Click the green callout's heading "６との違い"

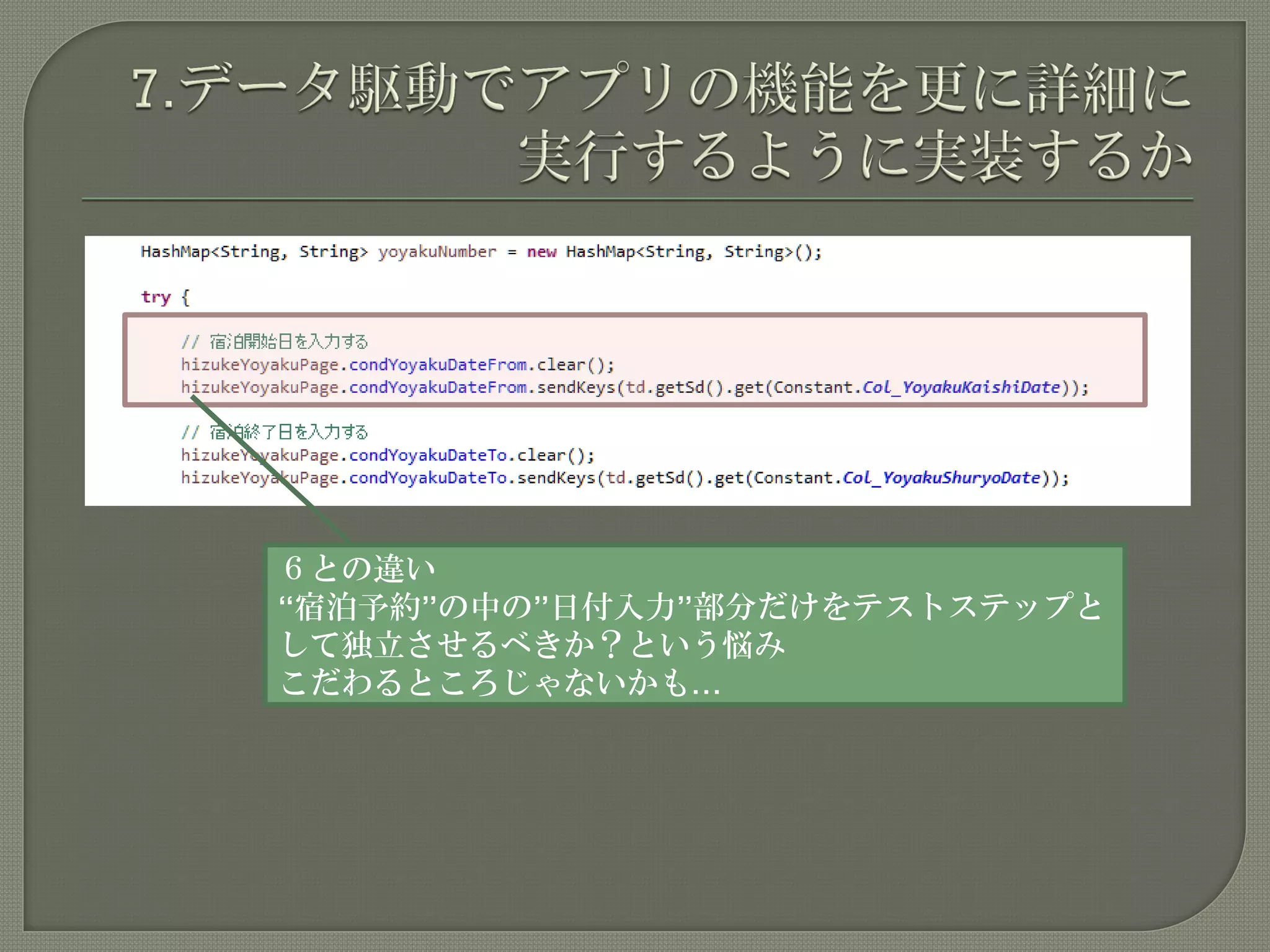(x=360, y=568)
